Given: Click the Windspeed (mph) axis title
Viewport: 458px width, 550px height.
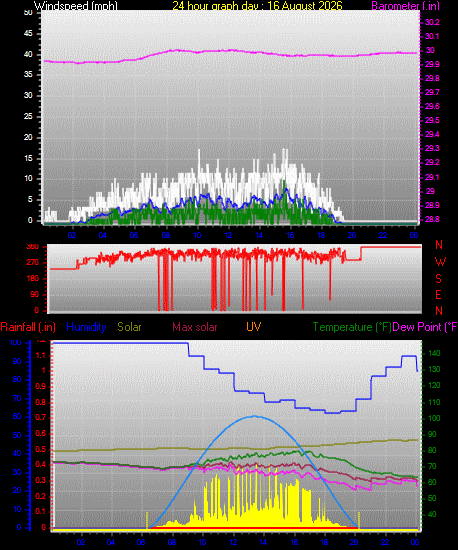Looking at the screenshot, I should [x=75, y=6].
